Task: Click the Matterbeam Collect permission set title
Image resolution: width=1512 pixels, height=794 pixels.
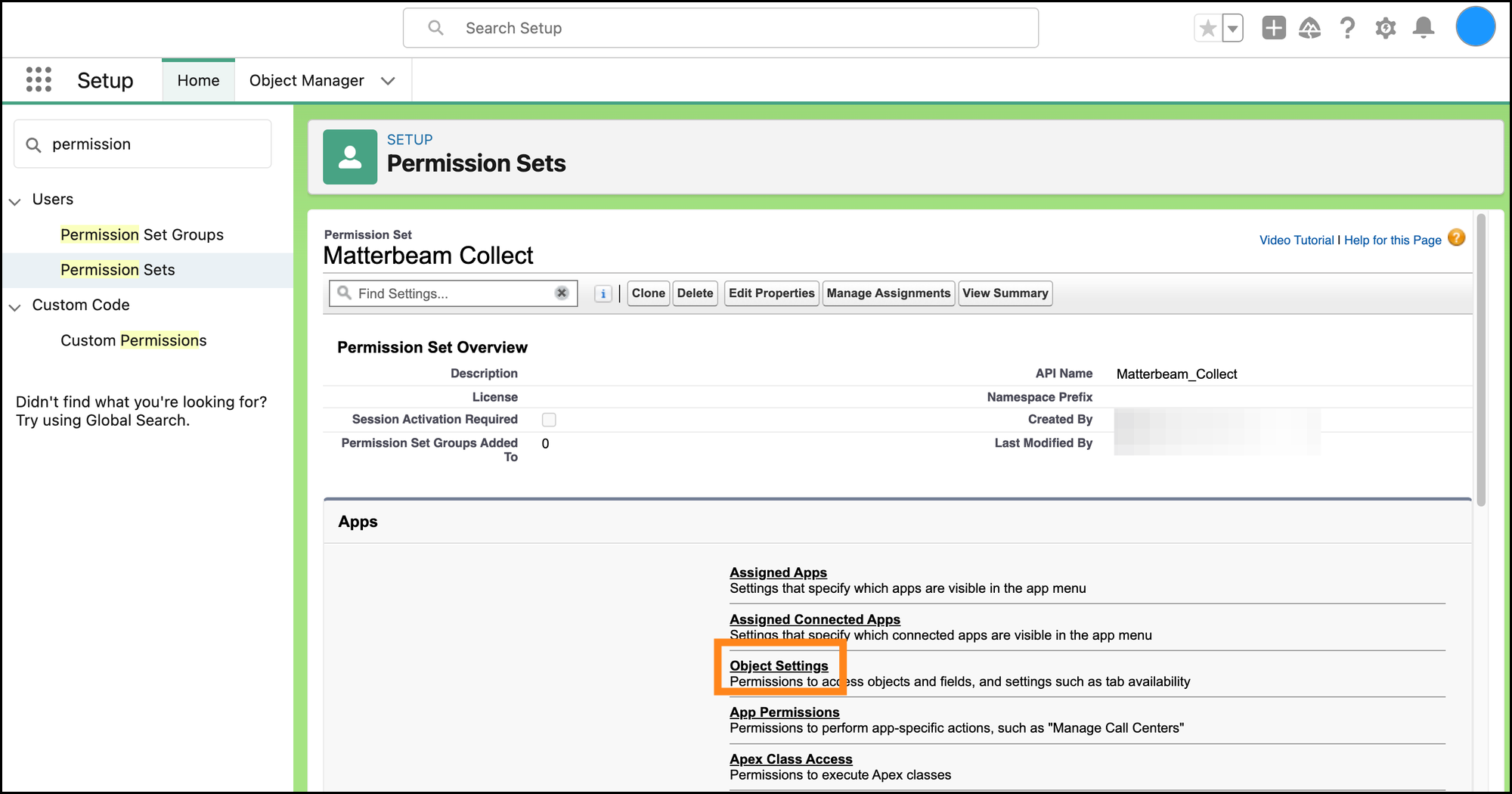Action: tap(428, 256)
